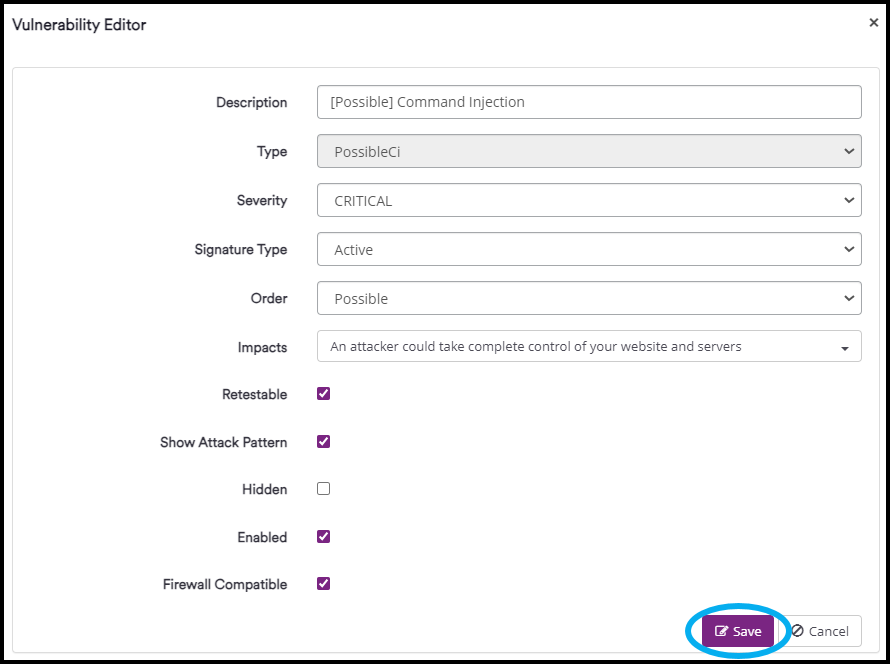Save the vulnerability changes

click(738, 631)
